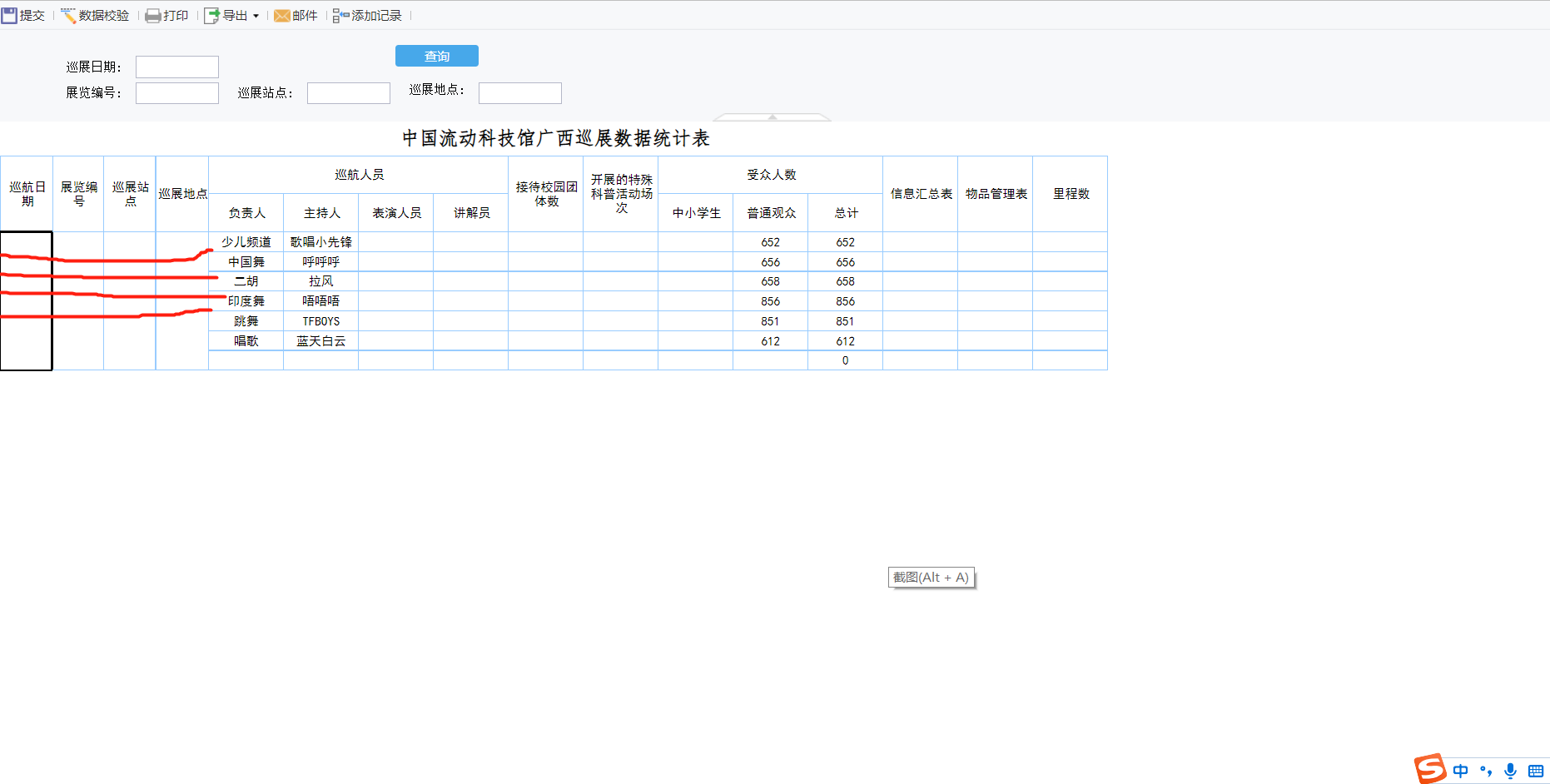Click the 添加记录 icon

(x=340, y=16)
